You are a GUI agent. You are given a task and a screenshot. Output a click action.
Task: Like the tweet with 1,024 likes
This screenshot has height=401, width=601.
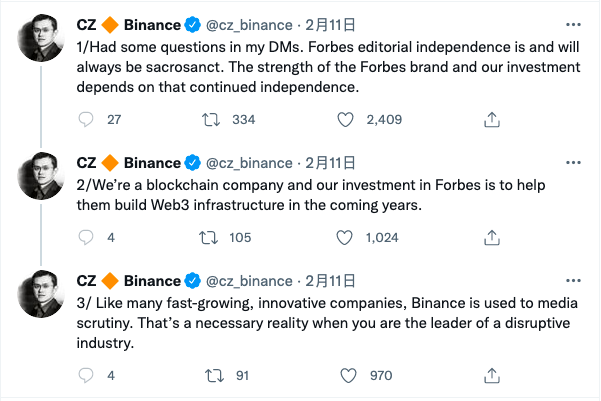pyautogui.click(x=344, y=238)
